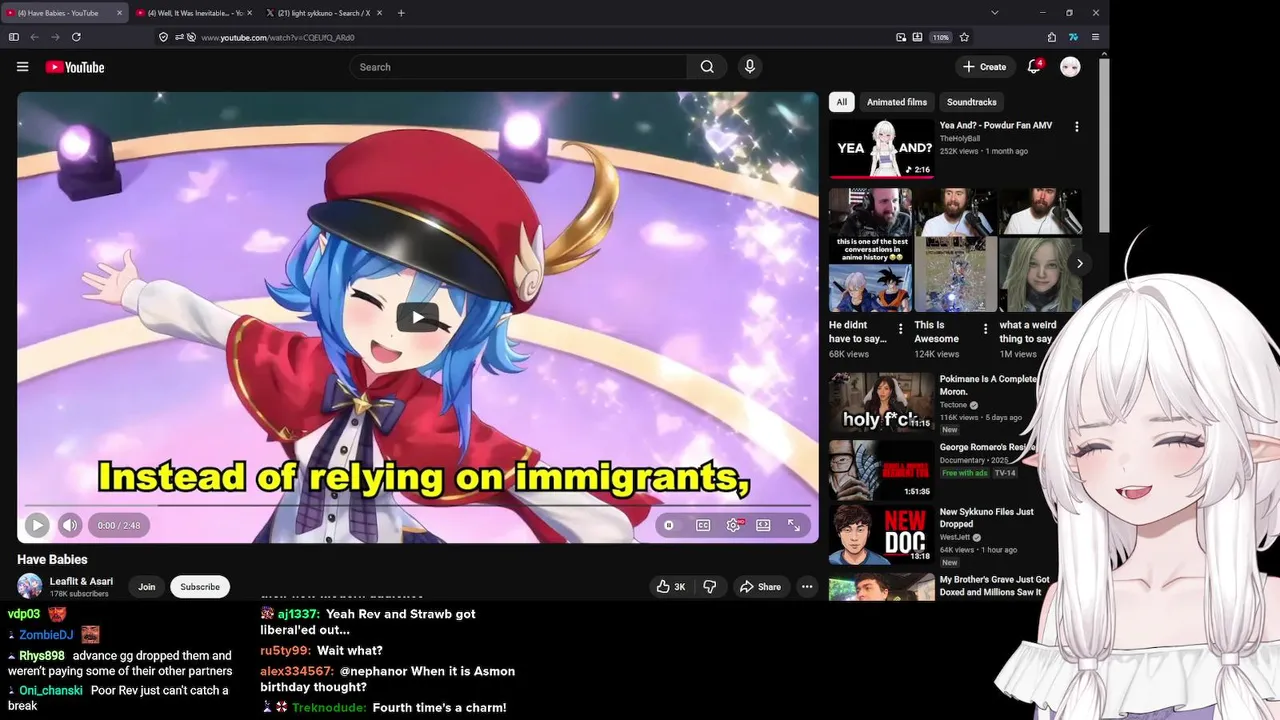Share the Have Babies video
Viewport: 1280px width, 720px height.
click(x=760, y=587)
